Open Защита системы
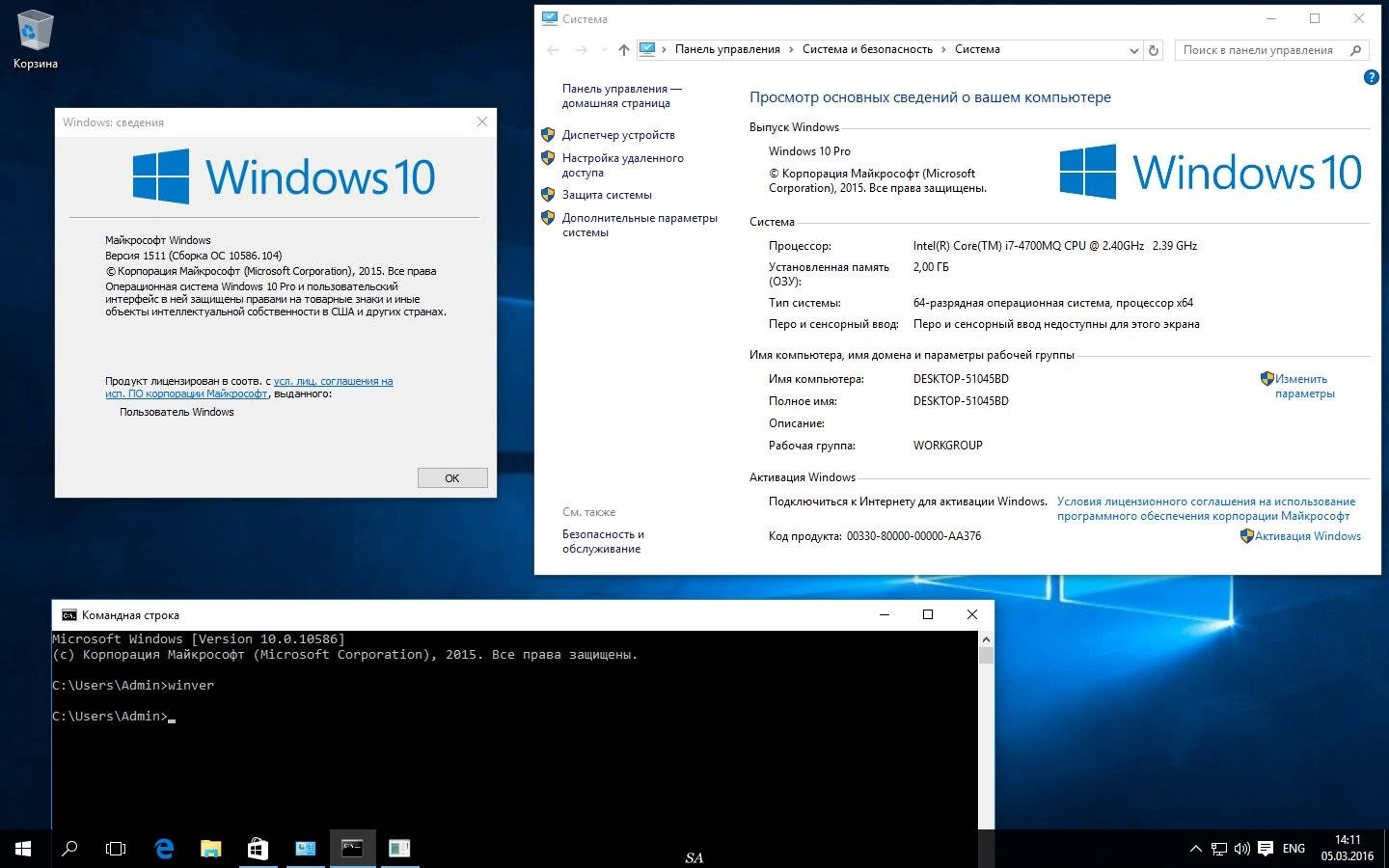1389x868 pixels. (607, 195)
